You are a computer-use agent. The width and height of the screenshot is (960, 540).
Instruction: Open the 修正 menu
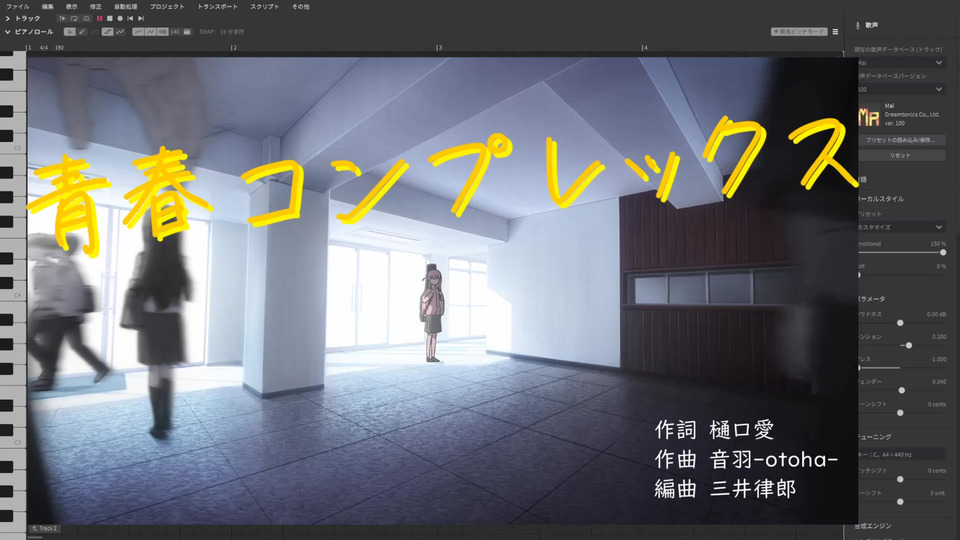pyautogui.click(x=96, y=7)
